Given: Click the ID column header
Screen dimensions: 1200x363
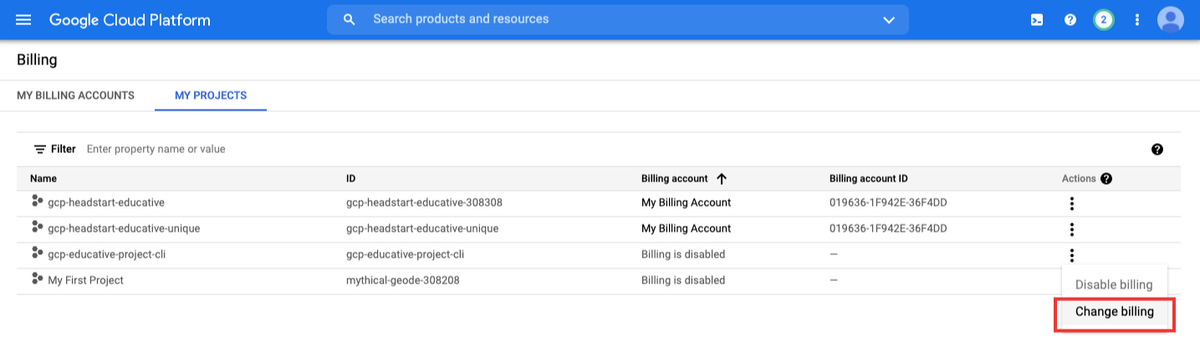Looking at the screenshot, I should pos(351,179).
